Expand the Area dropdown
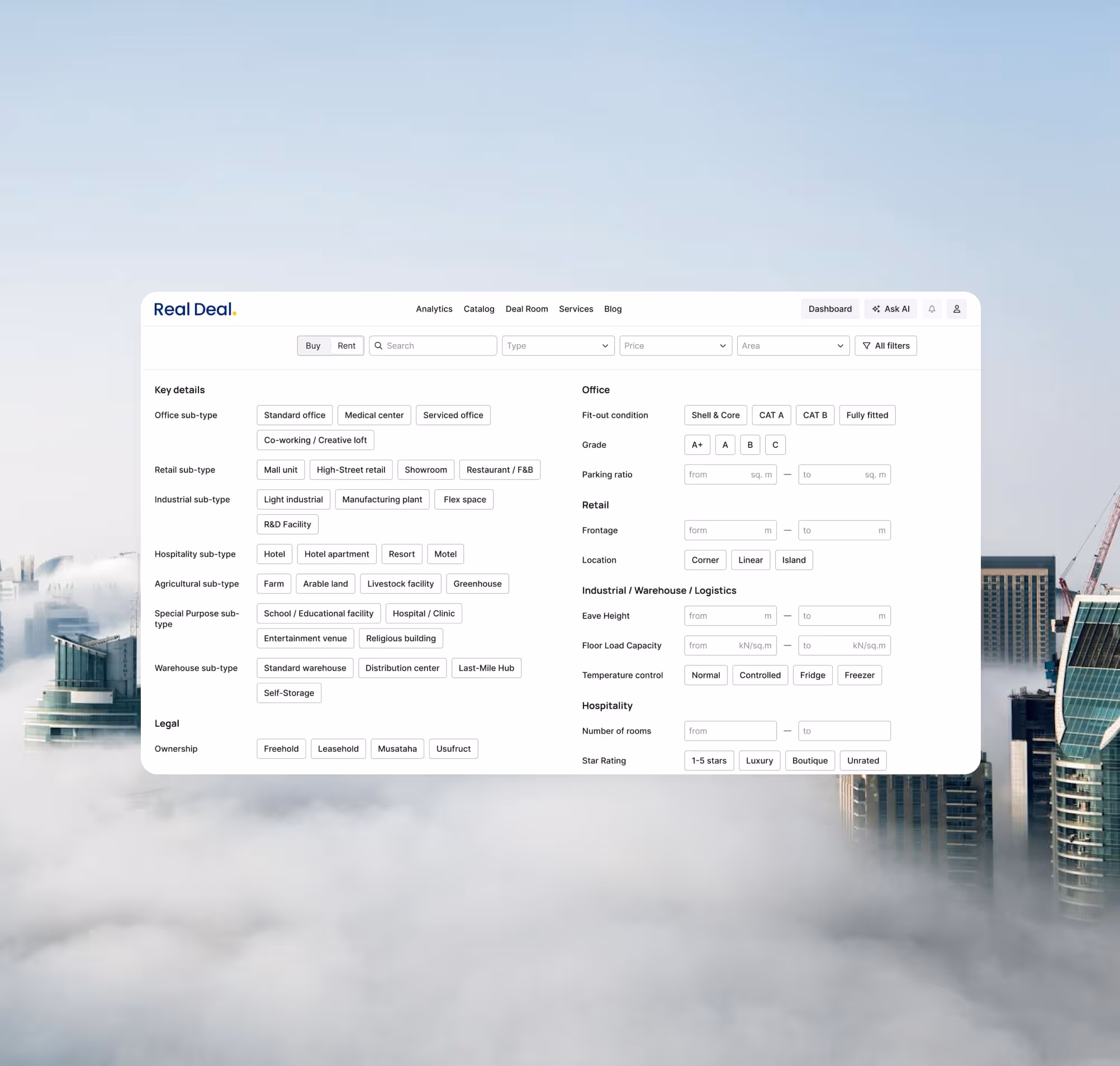This screenshot has width=1120, height=1066. tap(792, 345)
